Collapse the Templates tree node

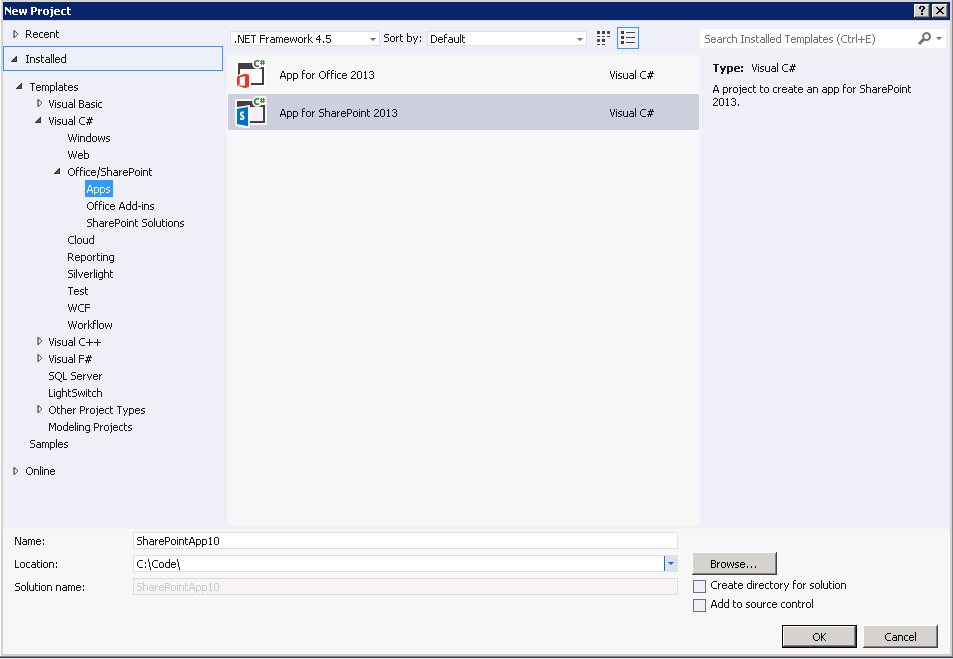19,86
